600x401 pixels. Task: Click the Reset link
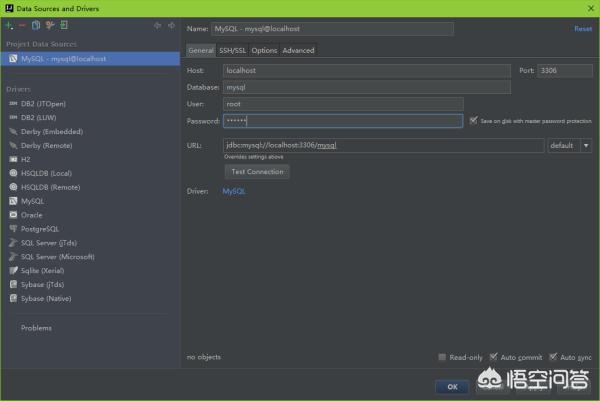[x=583, y=29]
